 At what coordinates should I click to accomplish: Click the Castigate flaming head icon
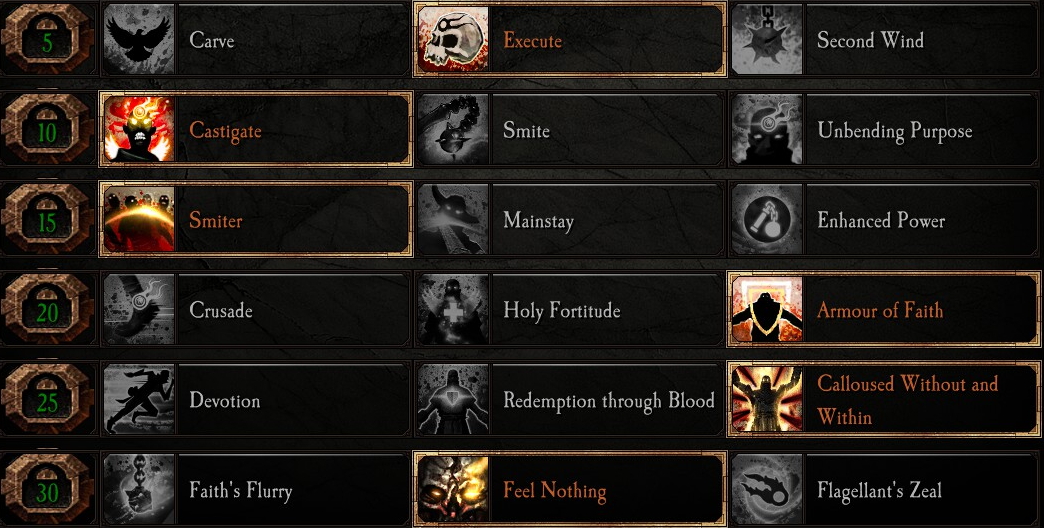[139, 130]
